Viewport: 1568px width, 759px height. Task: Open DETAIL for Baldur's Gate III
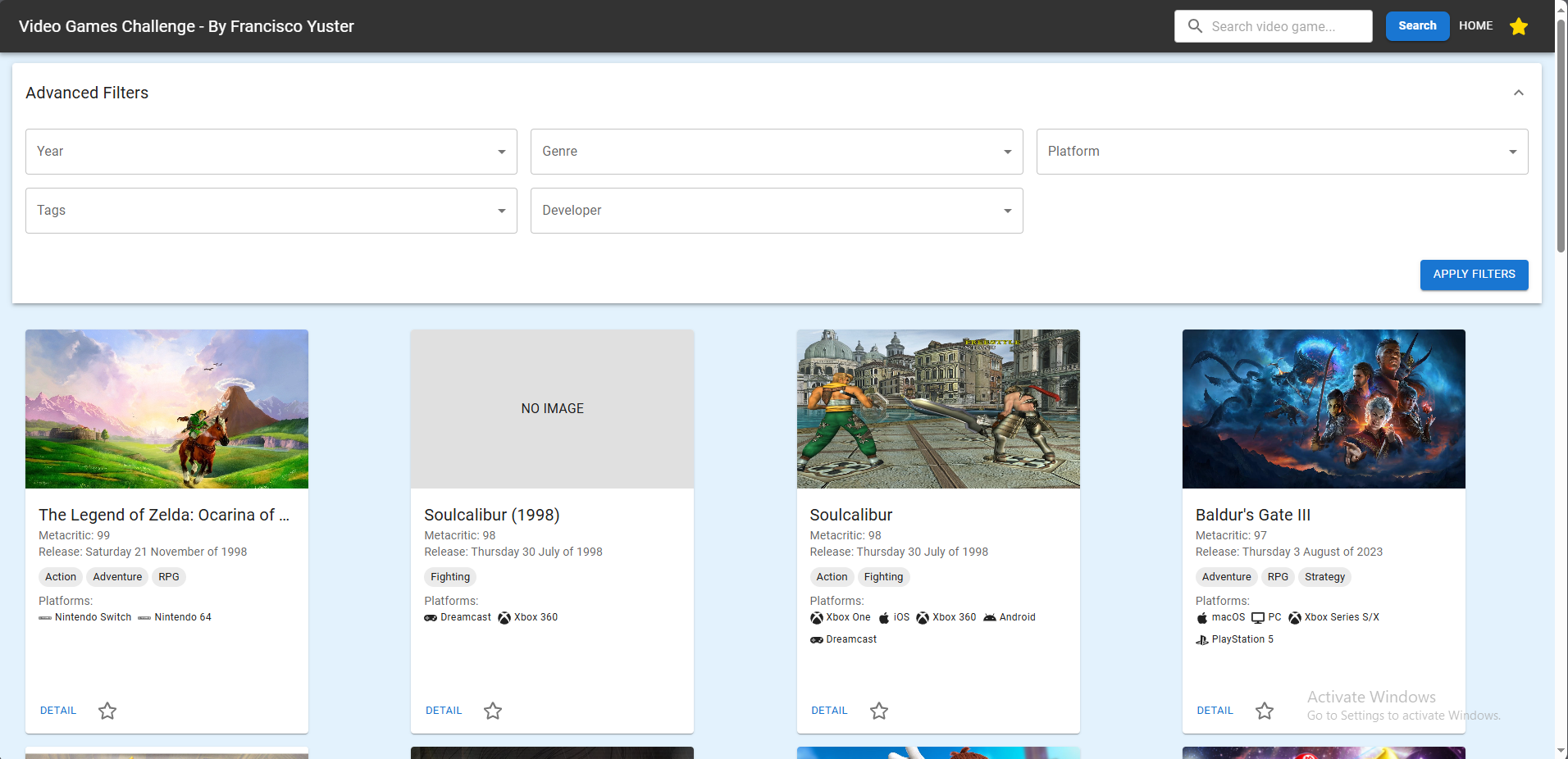1215,711
